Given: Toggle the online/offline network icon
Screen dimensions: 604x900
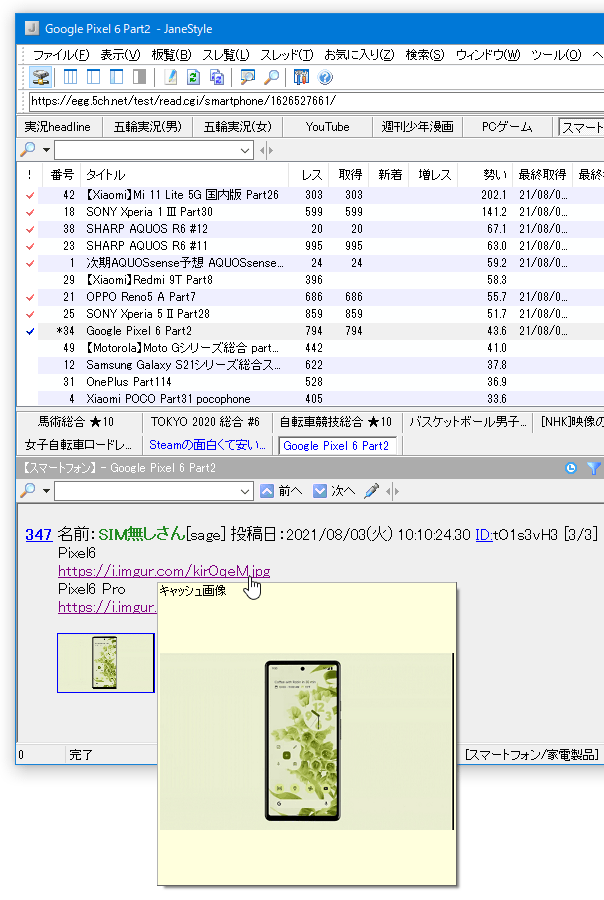Looking at the screenshot, I should click(41, 77).
